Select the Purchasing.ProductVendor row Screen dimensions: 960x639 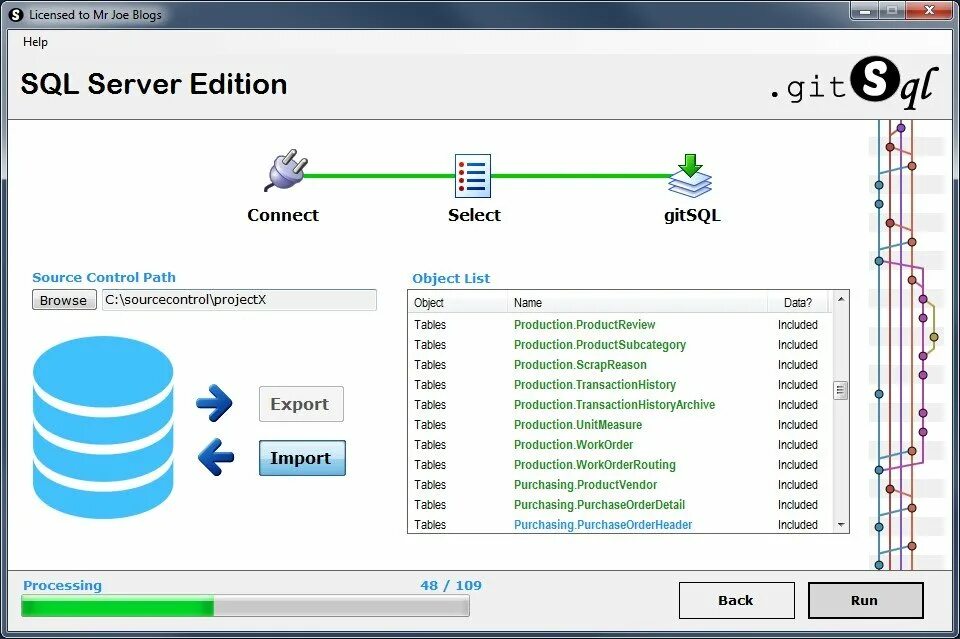620,485
